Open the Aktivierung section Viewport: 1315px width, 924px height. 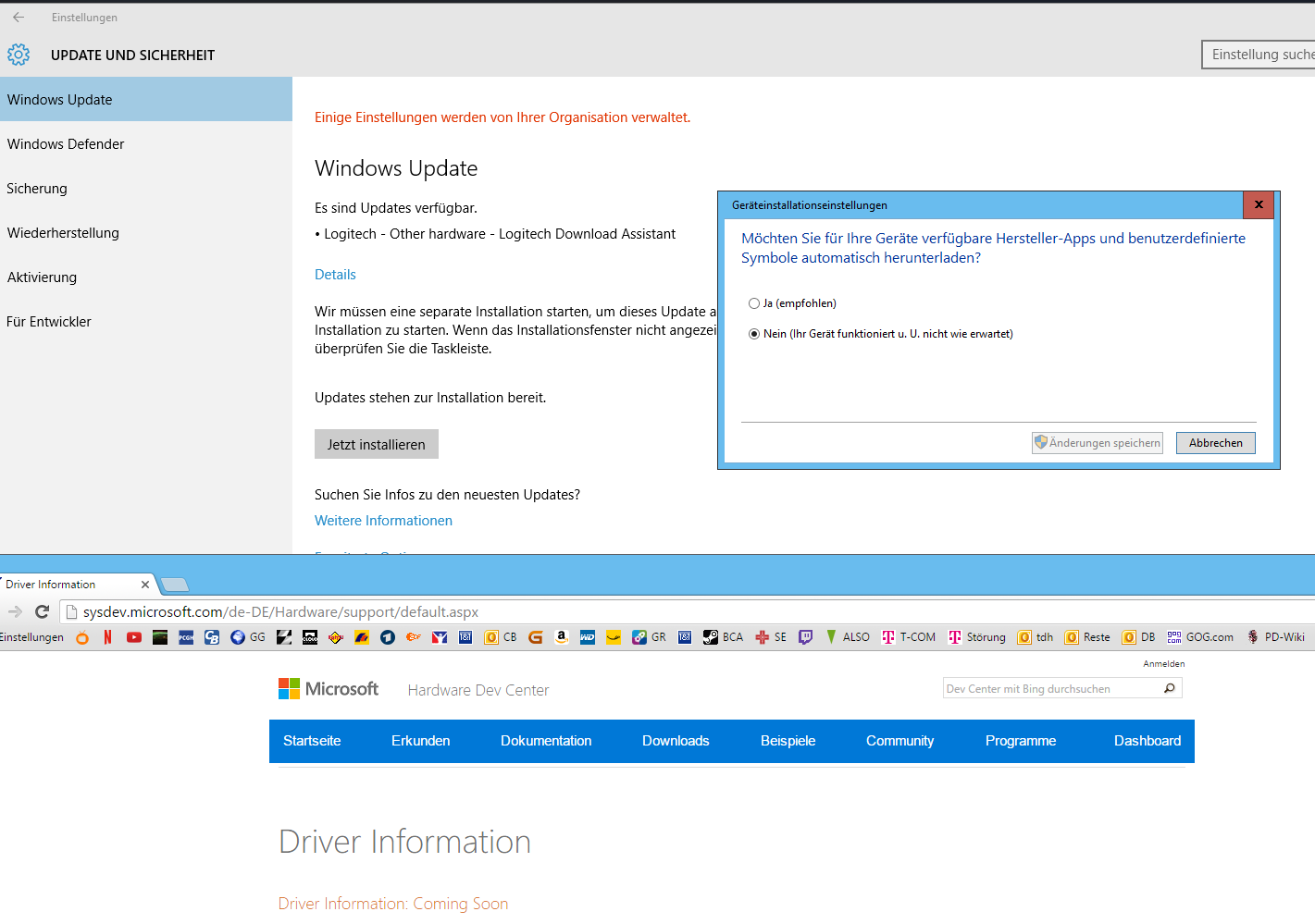146,277
